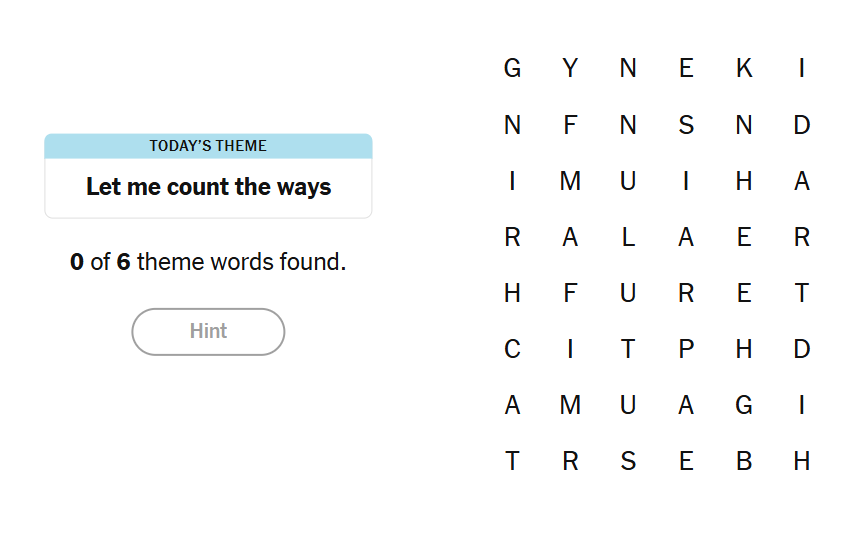Viewport: 863px width, 539px height.
Task: Choose the letter B in the grid
Action: coord(744,461)
